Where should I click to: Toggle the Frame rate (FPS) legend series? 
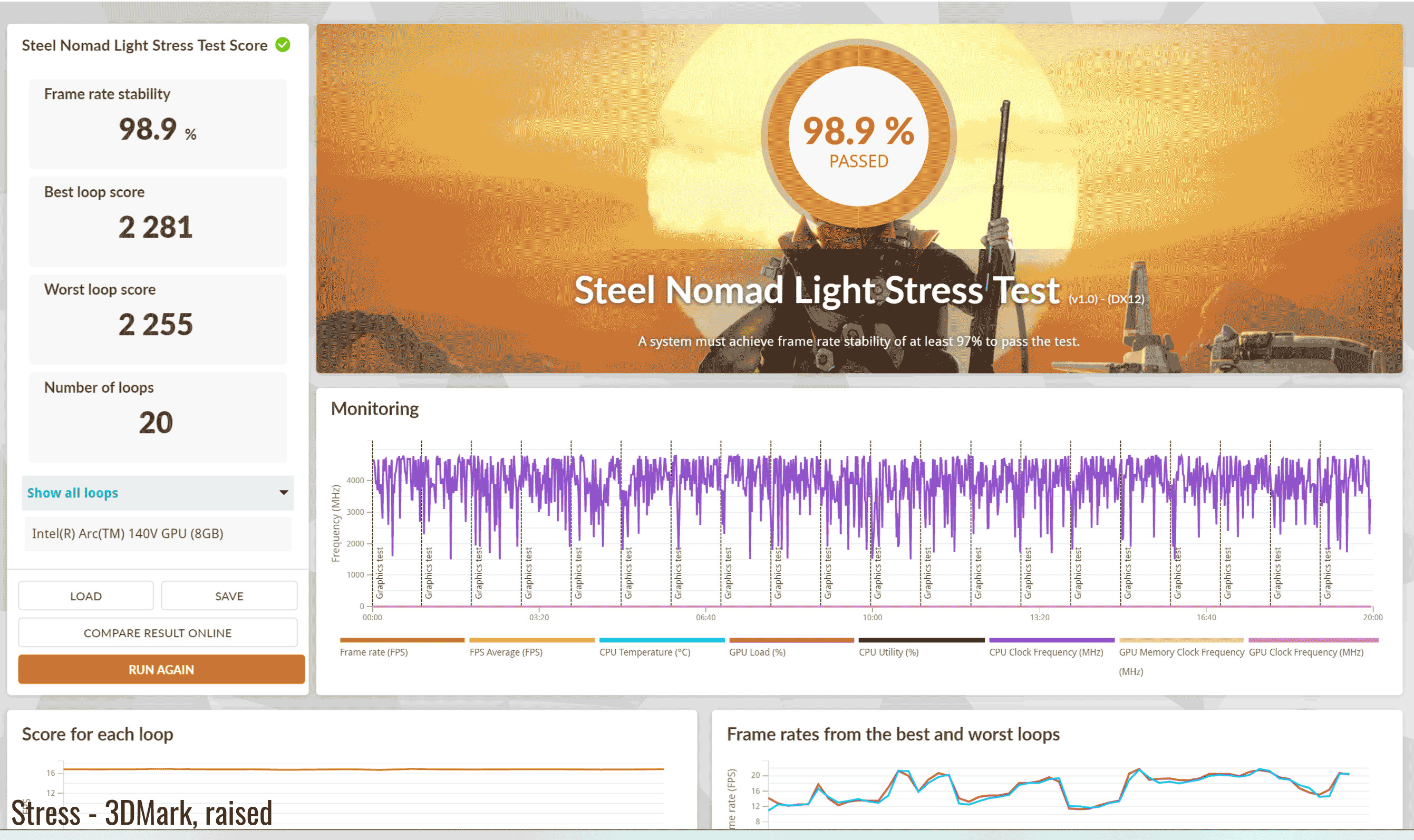(374, 652)
